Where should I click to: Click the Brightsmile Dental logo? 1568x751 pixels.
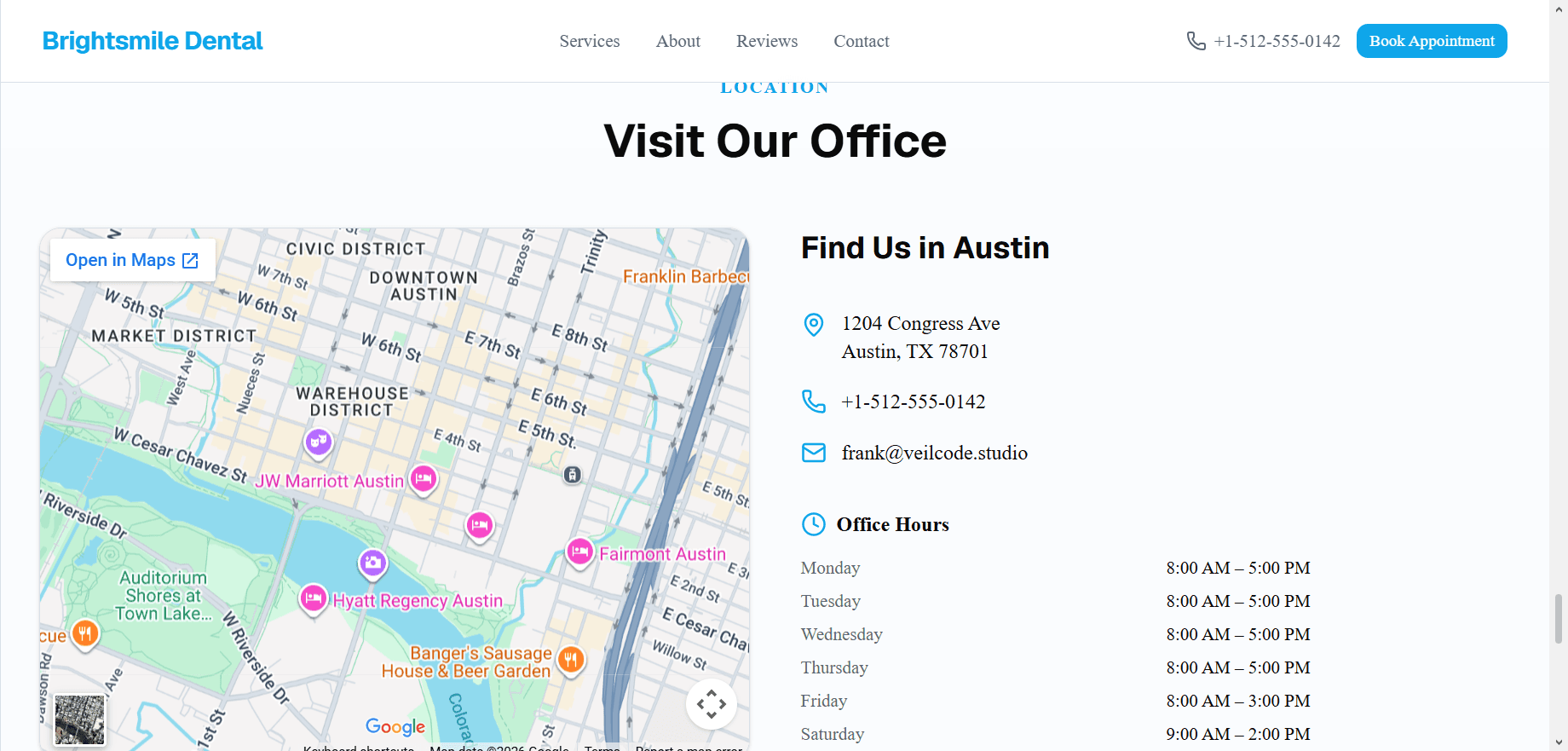(x=153, y=41)
